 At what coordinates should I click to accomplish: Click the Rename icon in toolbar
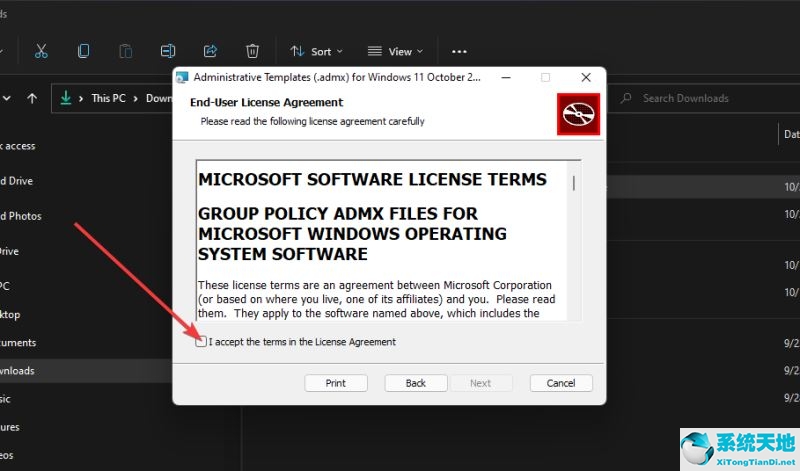pos(168,51)
